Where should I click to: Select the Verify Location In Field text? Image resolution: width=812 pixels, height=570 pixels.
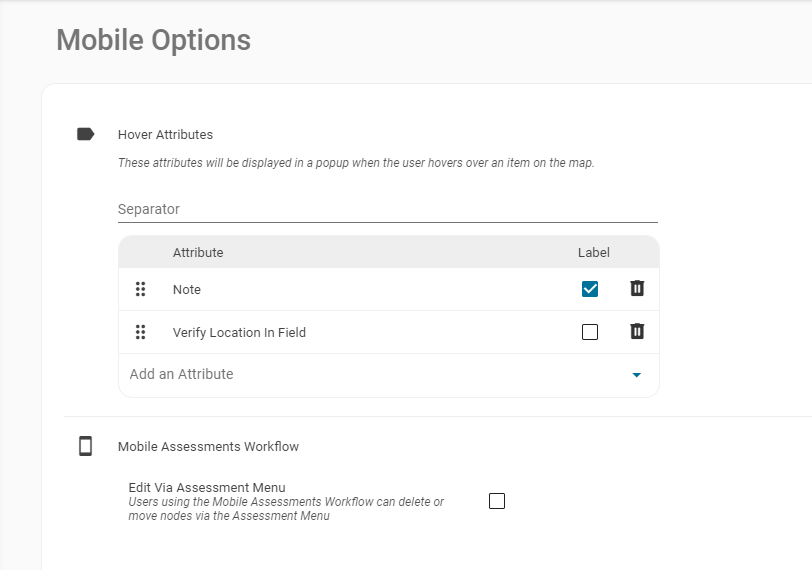click(239, 332)
